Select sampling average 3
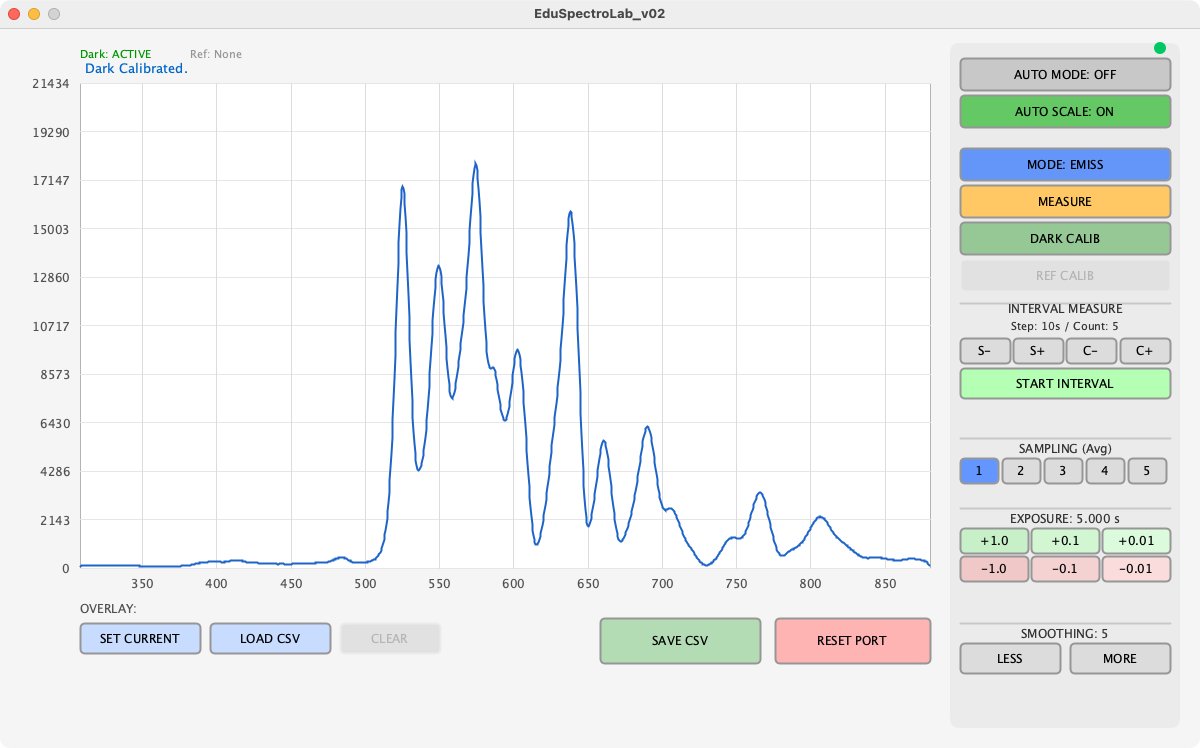Viewport: 1200px width, 748px height. click(x=1063, y=471)
